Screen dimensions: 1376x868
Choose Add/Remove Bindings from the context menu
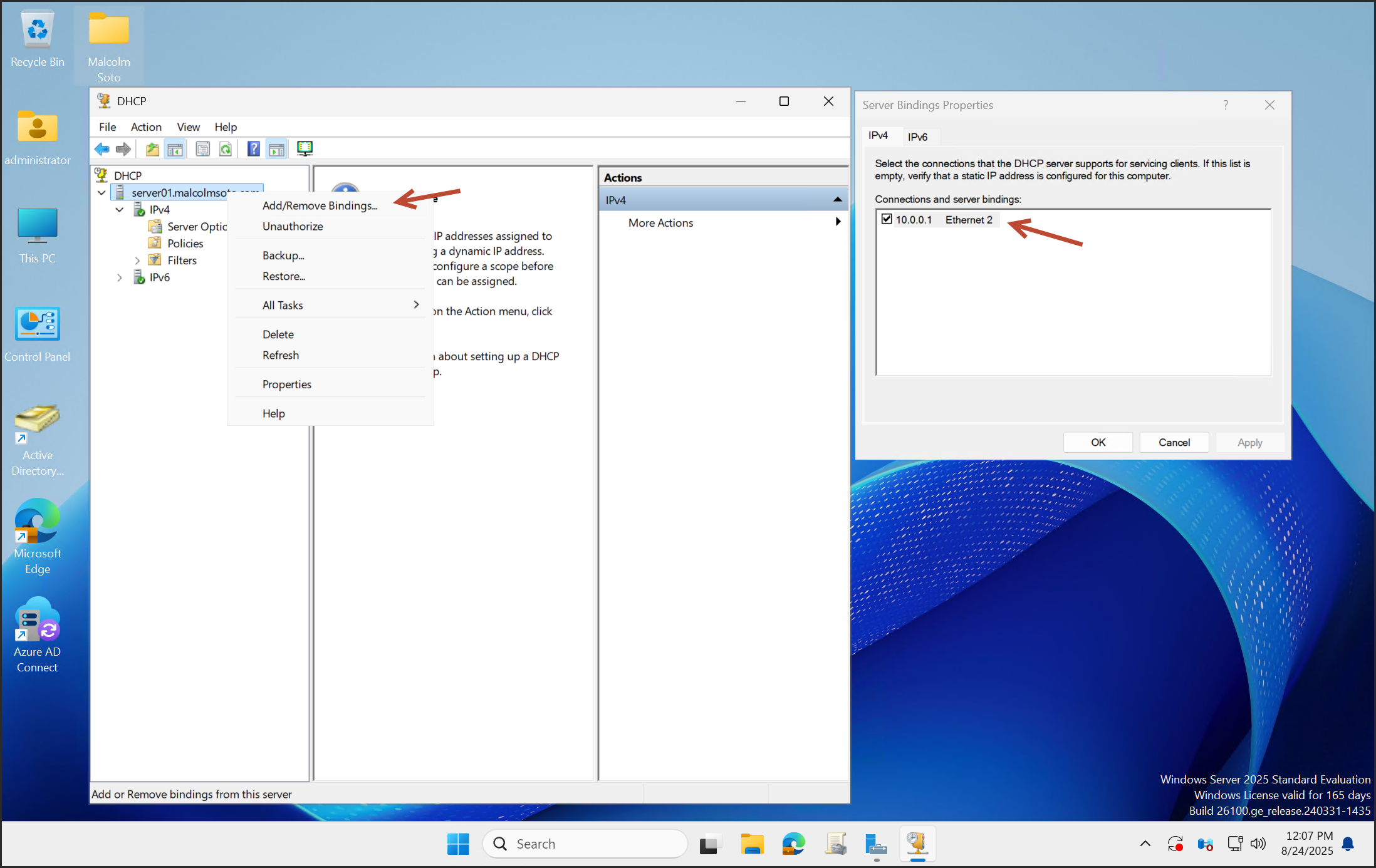[x=320, y=205]
